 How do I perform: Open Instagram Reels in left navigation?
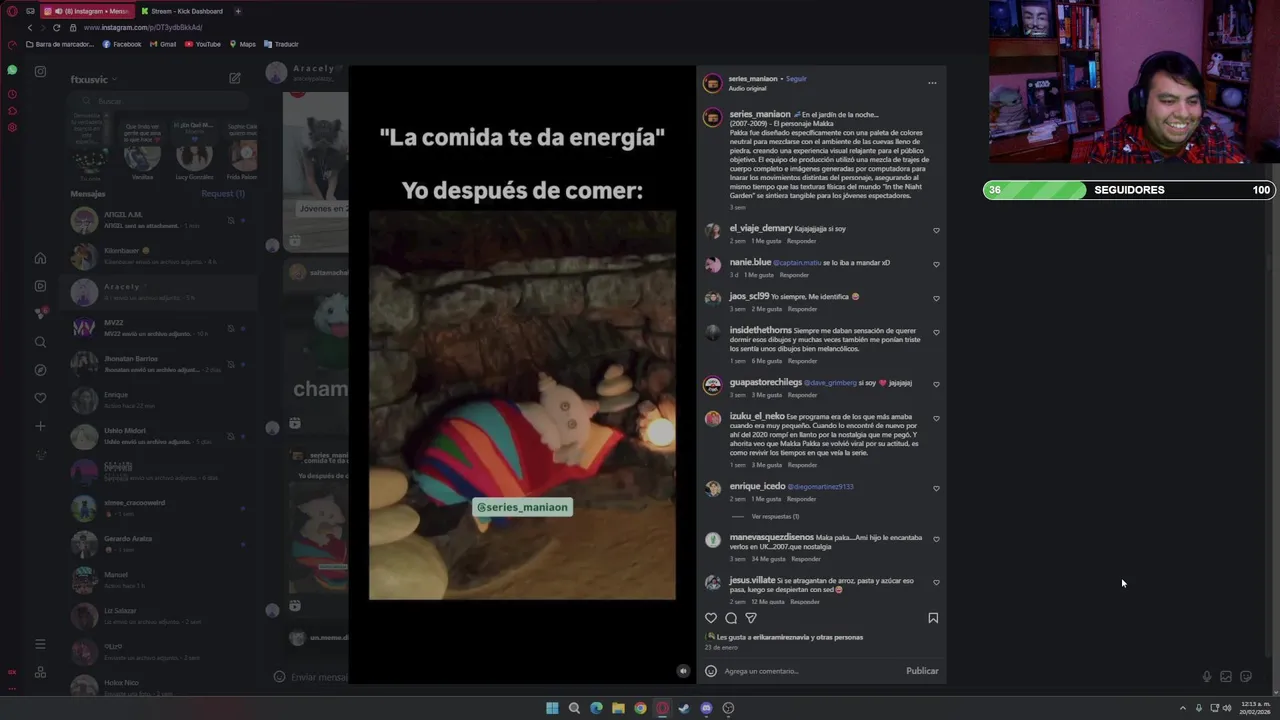click(40, 286)
